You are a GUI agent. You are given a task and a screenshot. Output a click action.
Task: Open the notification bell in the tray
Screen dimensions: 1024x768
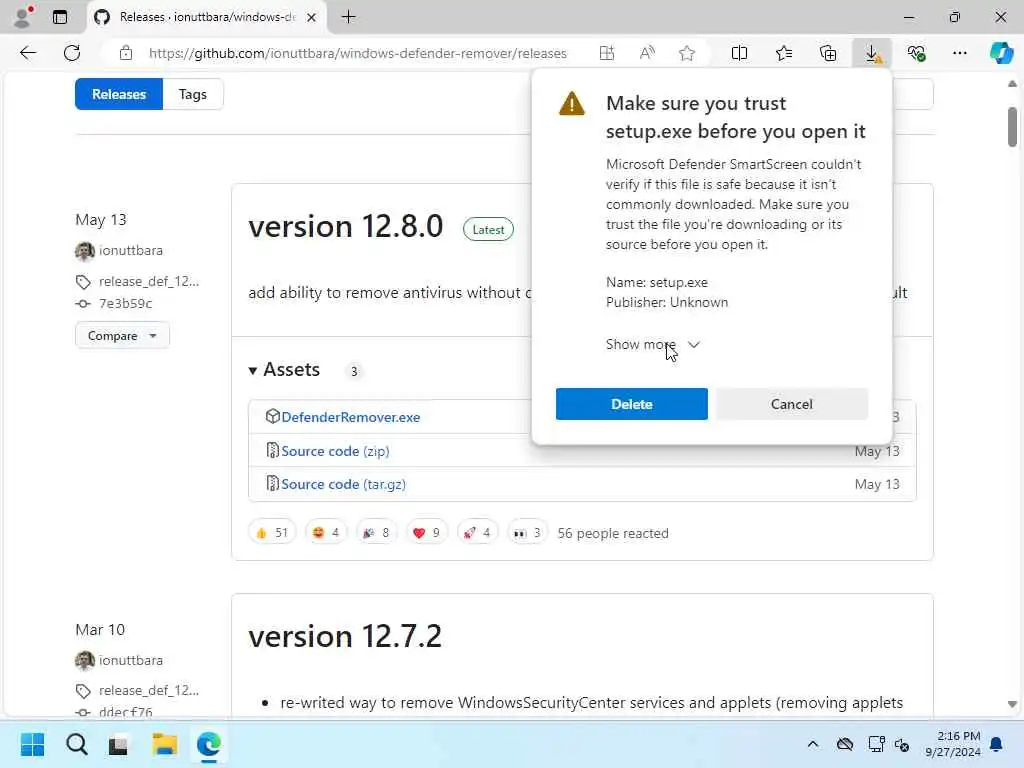997,744
